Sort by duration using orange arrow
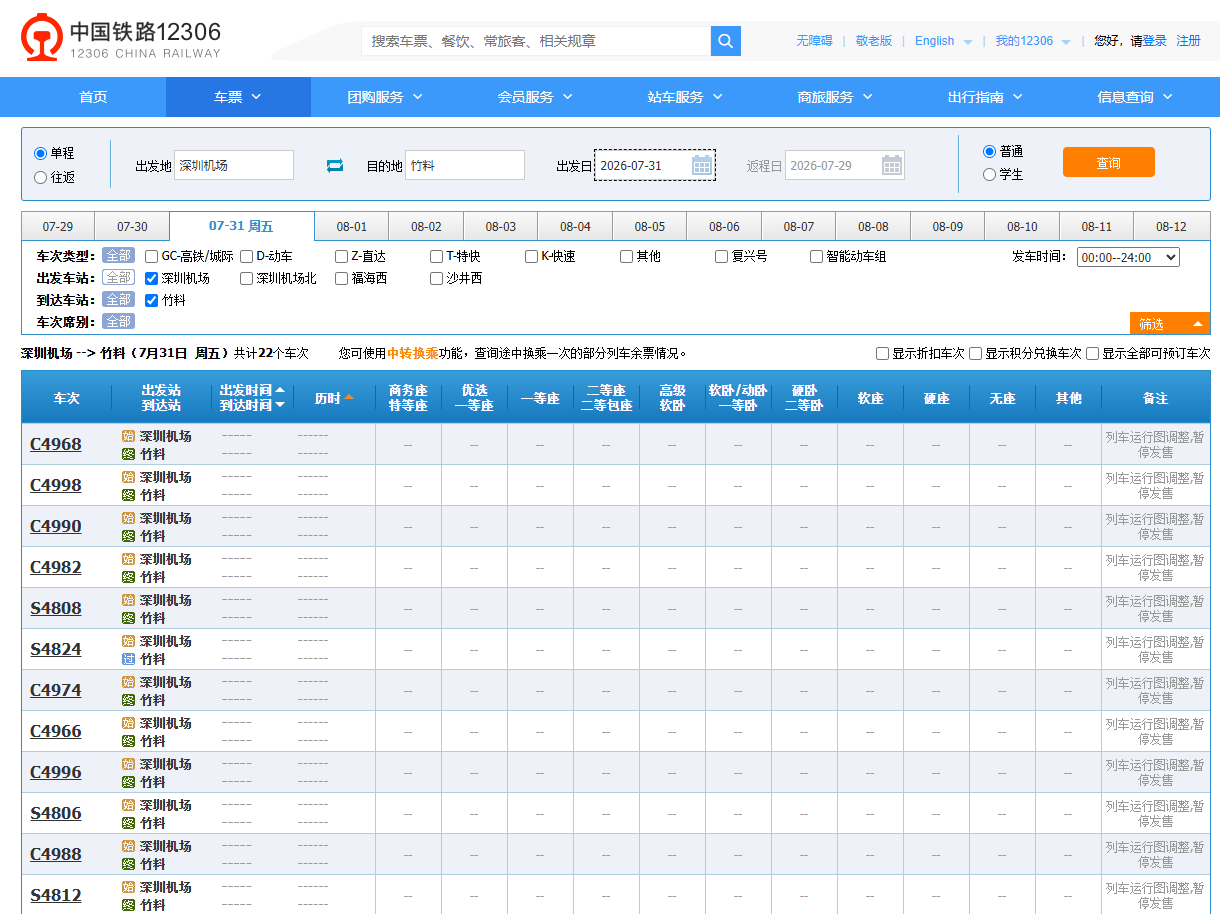The height and width of the screenshot is (914, 1220). coord(349,397)
